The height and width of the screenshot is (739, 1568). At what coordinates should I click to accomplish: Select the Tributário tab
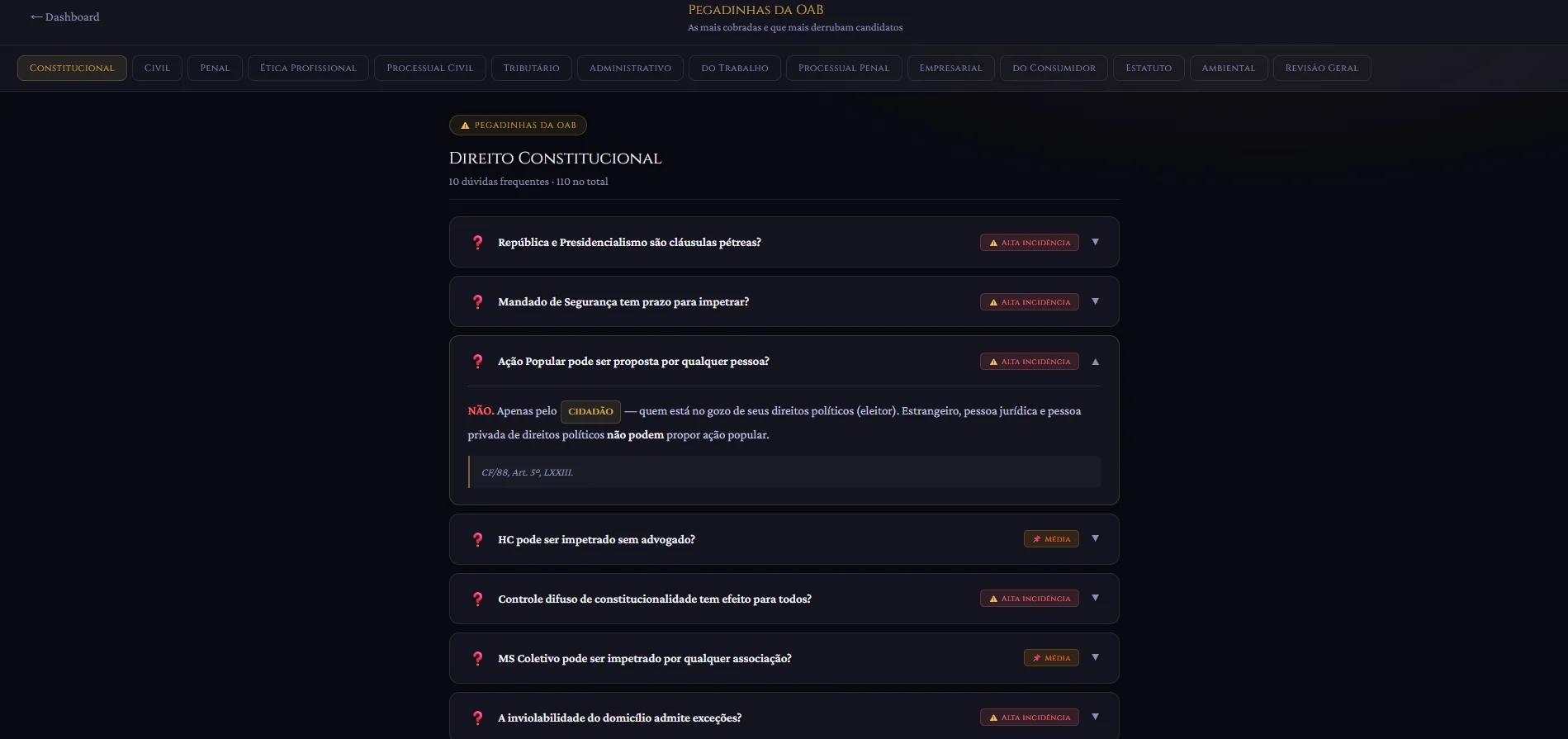(x=531, y=68)
